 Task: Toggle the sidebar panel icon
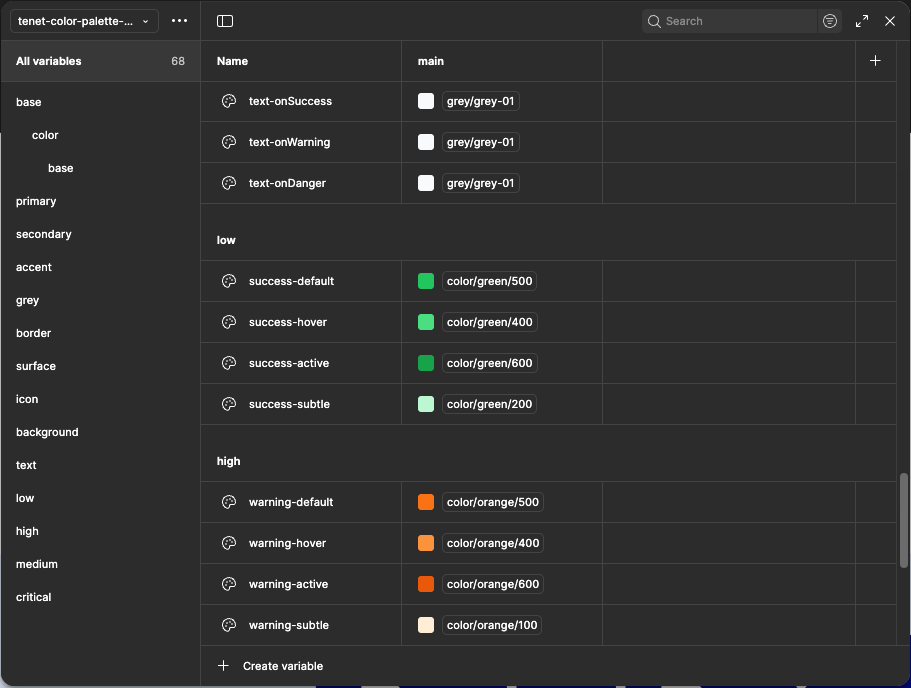click(x=225, y=21)
